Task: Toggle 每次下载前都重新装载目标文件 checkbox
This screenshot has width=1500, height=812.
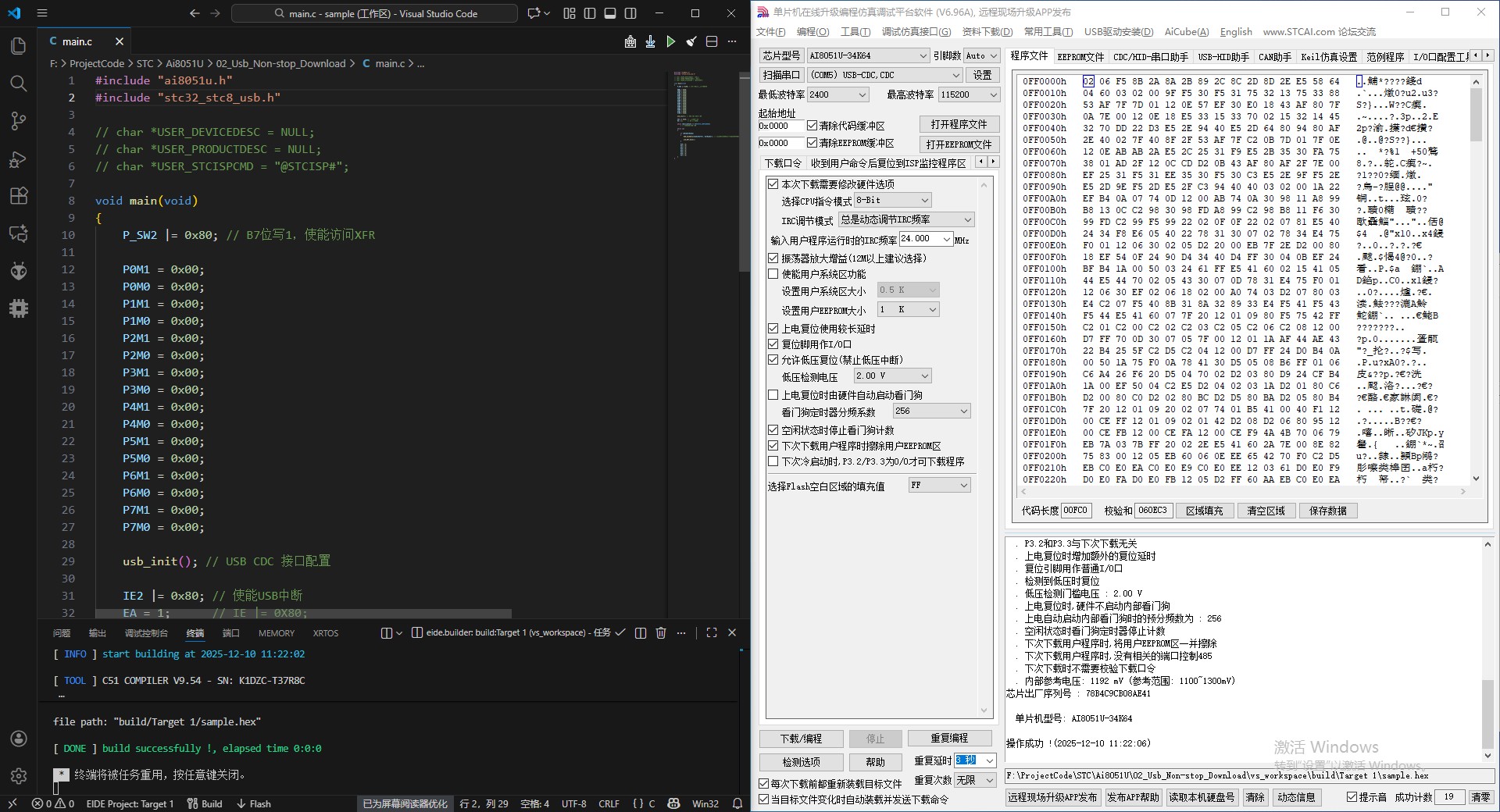Action: 764,783
